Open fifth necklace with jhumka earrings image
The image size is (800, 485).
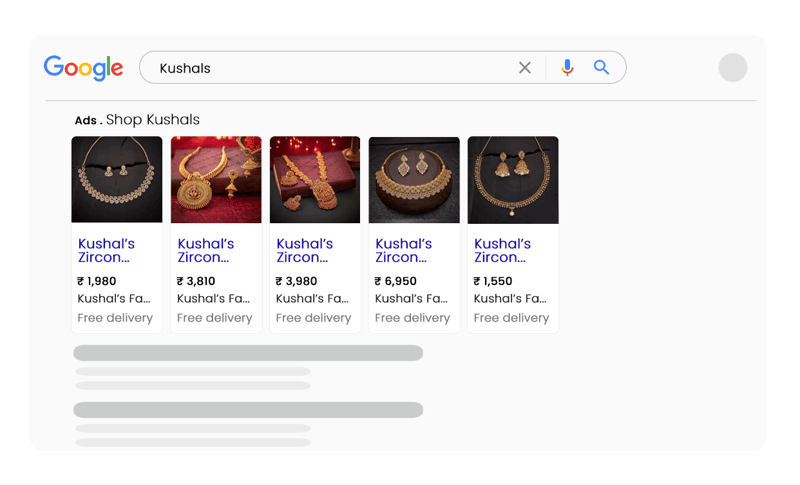tap(513, 179)
